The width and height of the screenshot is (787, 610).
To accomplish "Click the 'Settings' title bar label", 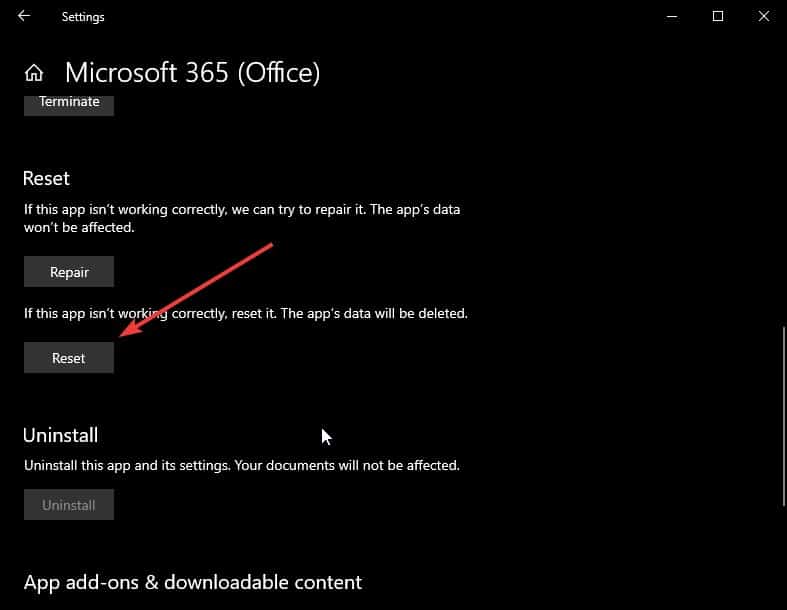I will tap(83, 17).
